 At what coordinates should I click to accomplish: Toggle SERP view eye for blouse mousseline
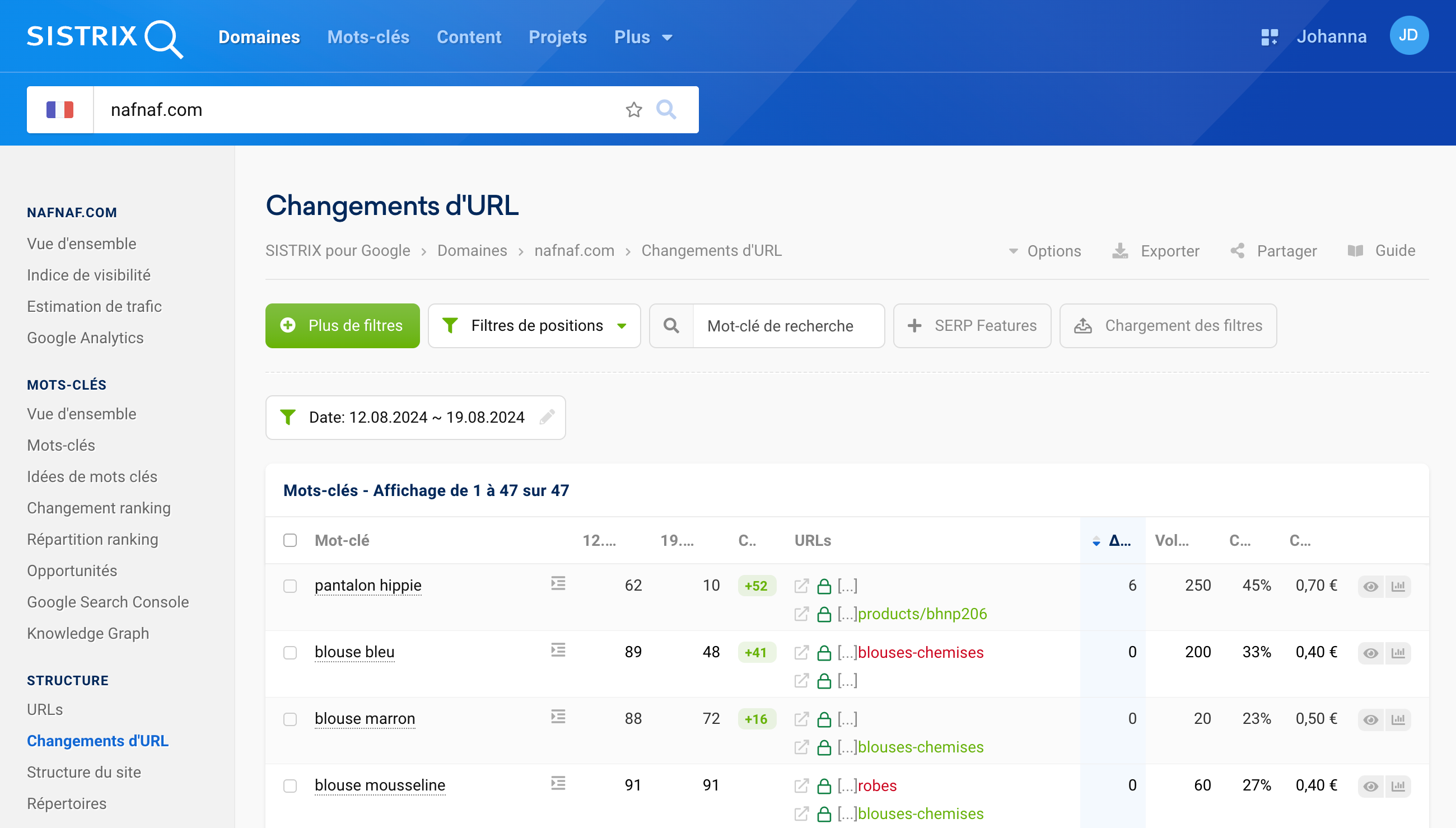point(1371,786)
